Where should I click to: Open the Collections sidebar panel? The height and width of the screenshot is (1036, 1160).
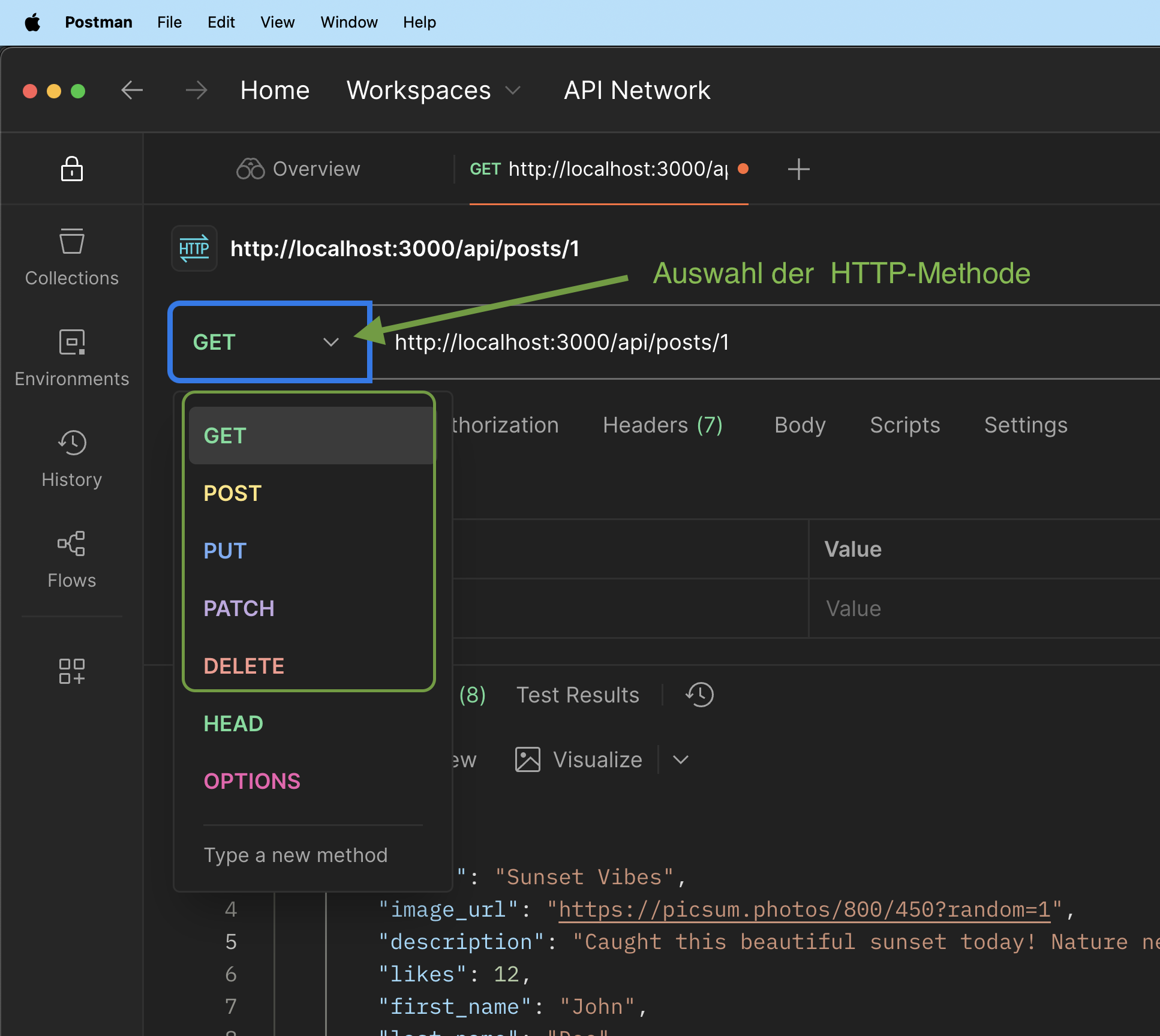coord(71,257)
